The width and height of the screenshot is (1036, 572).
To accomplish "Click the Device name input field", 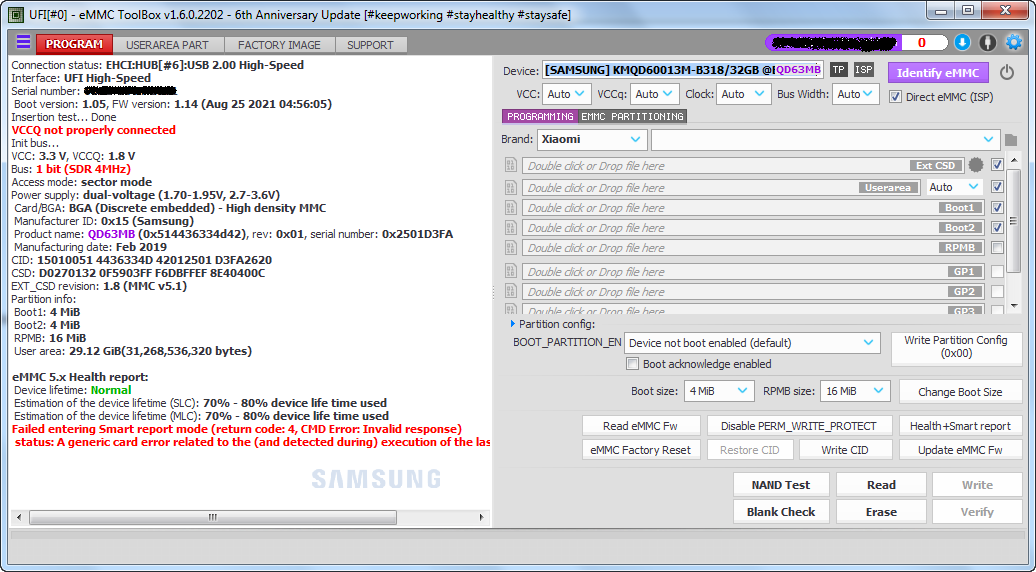I will [x=683, y=70].
